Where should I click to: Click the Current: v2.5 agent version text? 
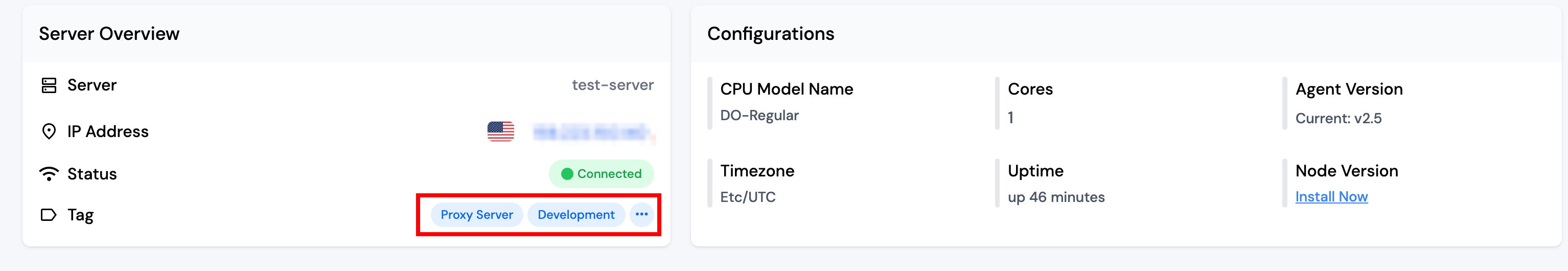point(1338,118)
